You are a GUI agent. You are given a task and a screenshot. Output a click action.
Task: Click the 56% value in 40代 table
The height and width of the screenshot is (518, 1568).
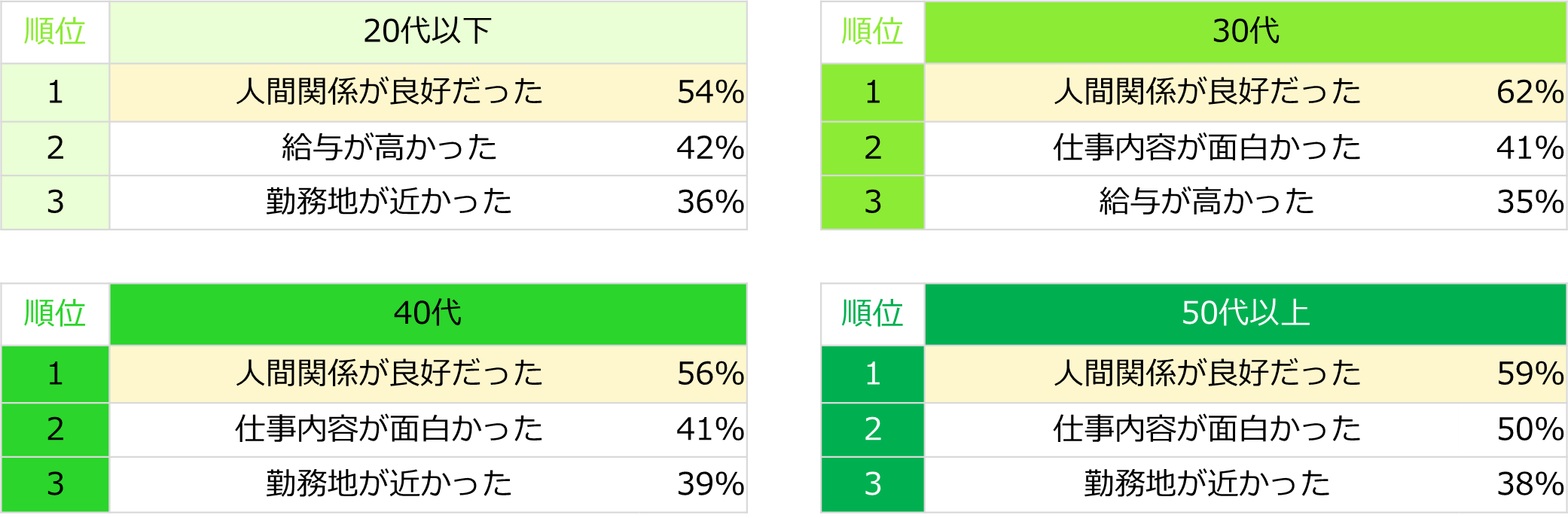[x=709, y=373]
